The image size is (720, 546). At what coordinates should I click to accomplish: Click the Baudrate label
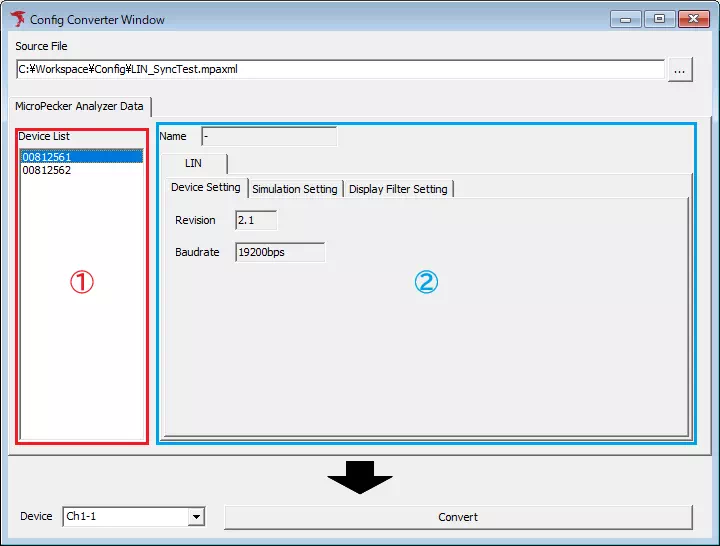197,252
